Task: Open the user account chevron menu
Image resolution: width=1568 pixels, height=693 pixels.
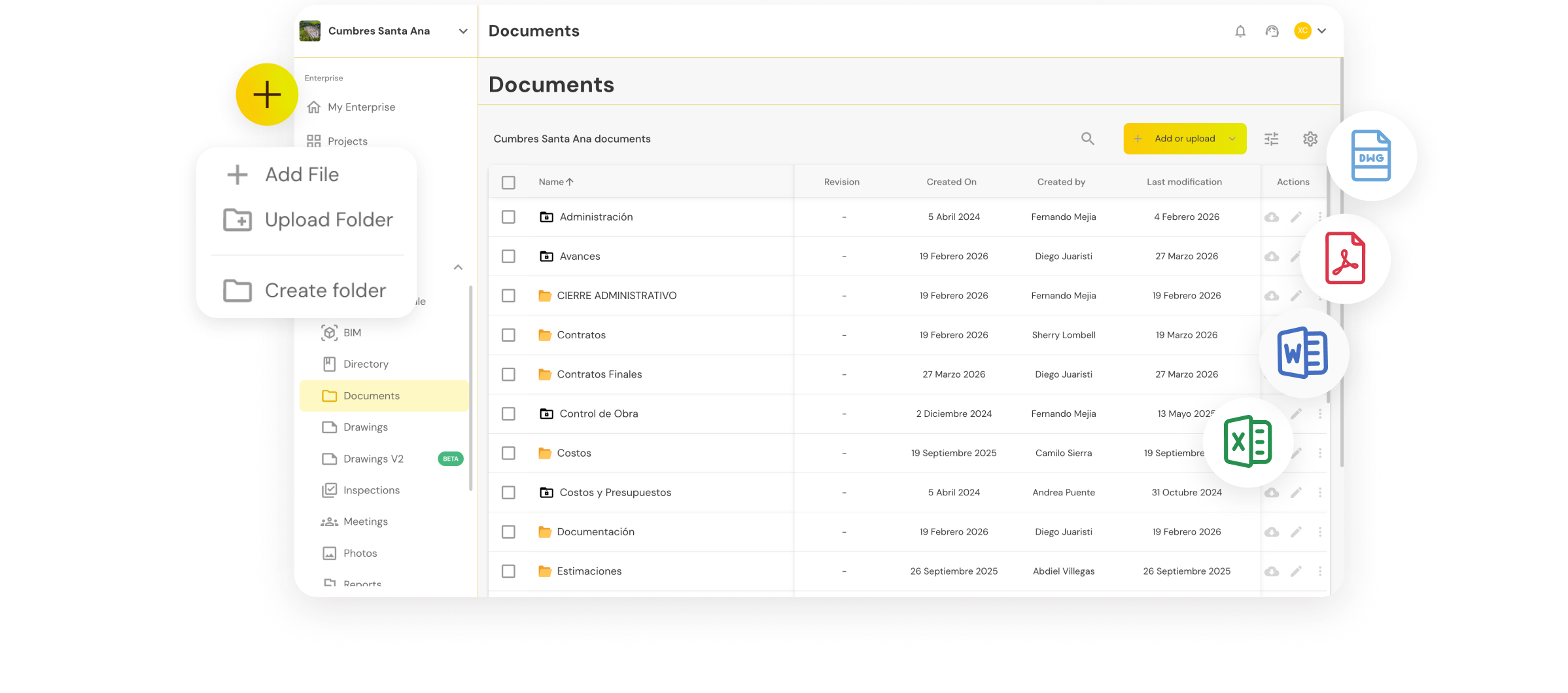Action: (x=1322, y=31)
